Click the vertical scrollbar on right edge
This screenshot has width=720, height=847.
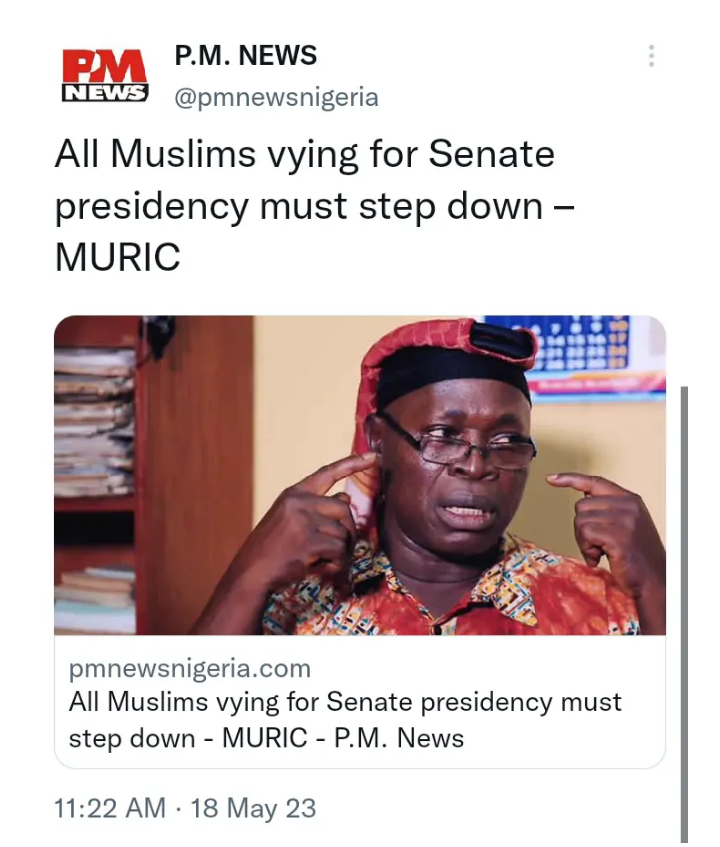click(684, 614)
